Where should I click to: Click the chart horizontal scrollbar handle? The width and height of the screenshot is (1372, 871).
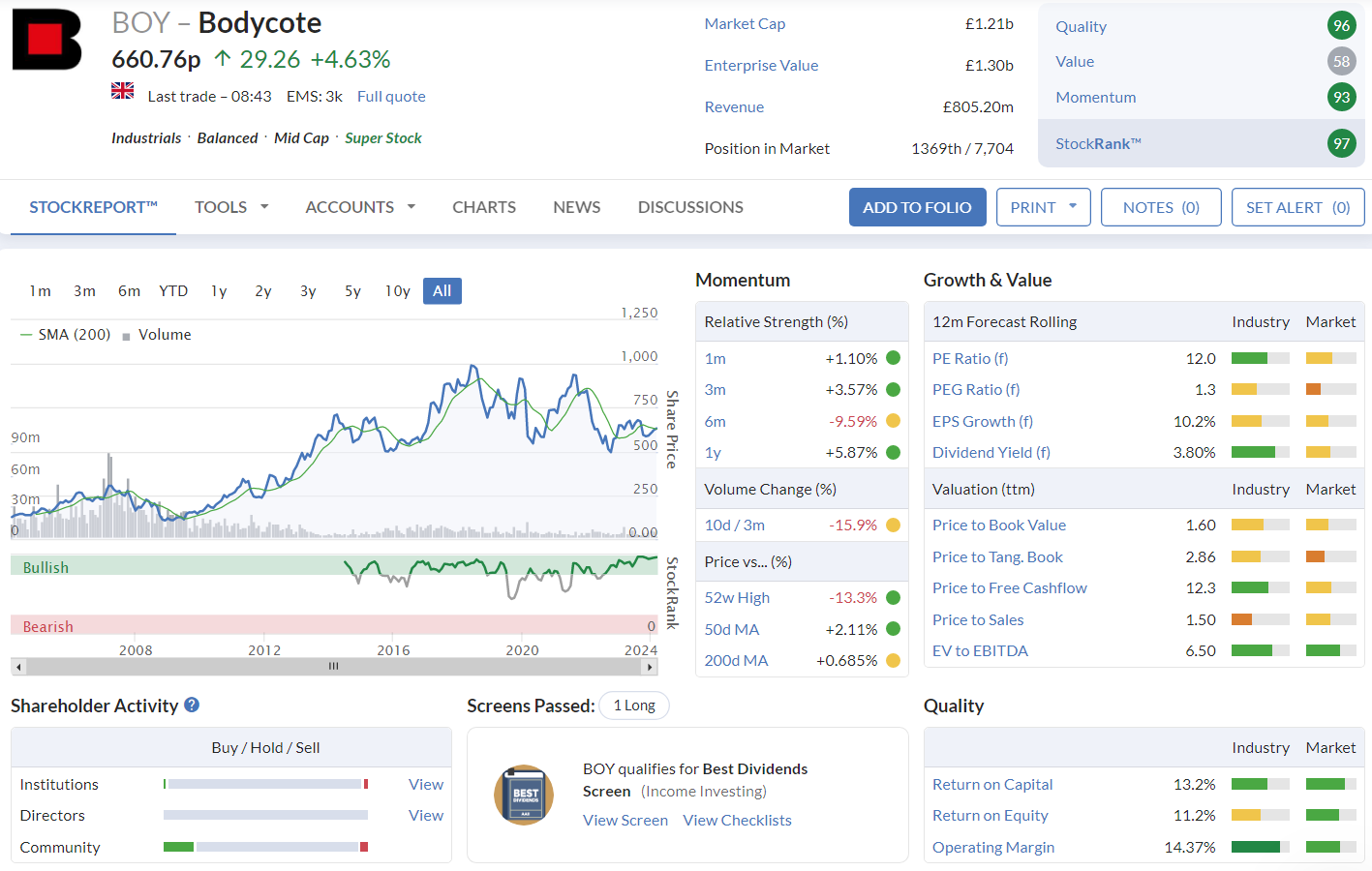point(333,667)
